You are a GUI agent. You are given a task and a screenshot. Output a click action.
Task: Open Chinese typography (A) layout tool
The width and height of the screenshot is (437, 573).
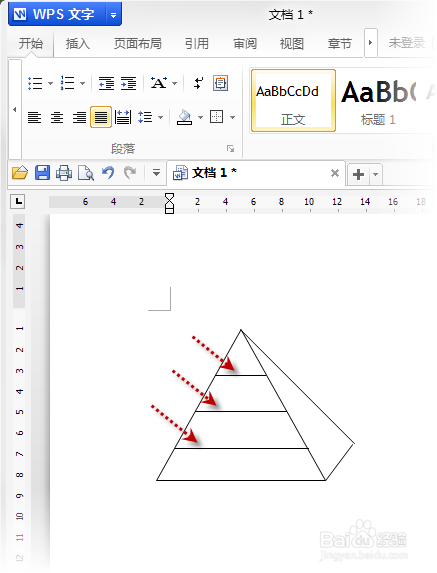coord(159,83)
